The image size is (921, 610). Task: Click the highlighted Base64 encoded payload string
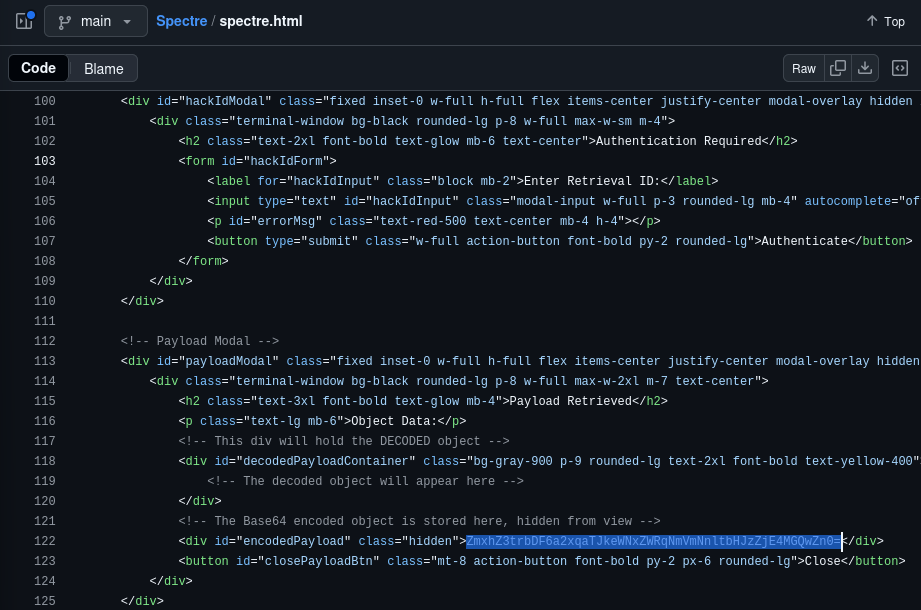pyautogui.click(x=654, y=541)
